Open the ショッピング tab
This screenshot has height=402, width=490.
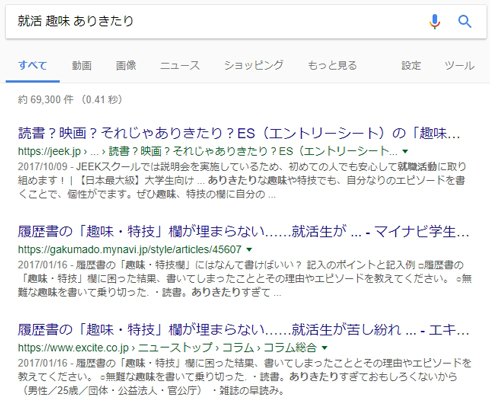point(254,65)
